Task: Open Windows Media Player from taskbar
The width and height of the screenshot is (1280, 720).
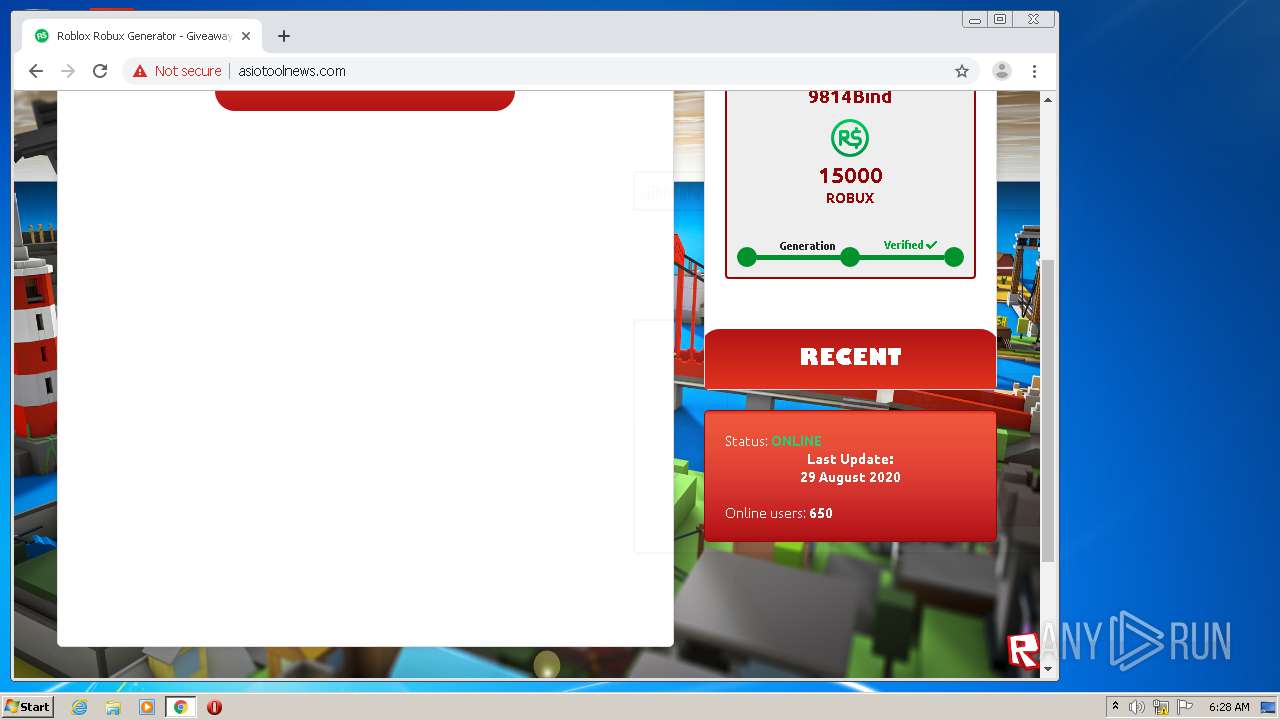Action: [x=147, y=707]
